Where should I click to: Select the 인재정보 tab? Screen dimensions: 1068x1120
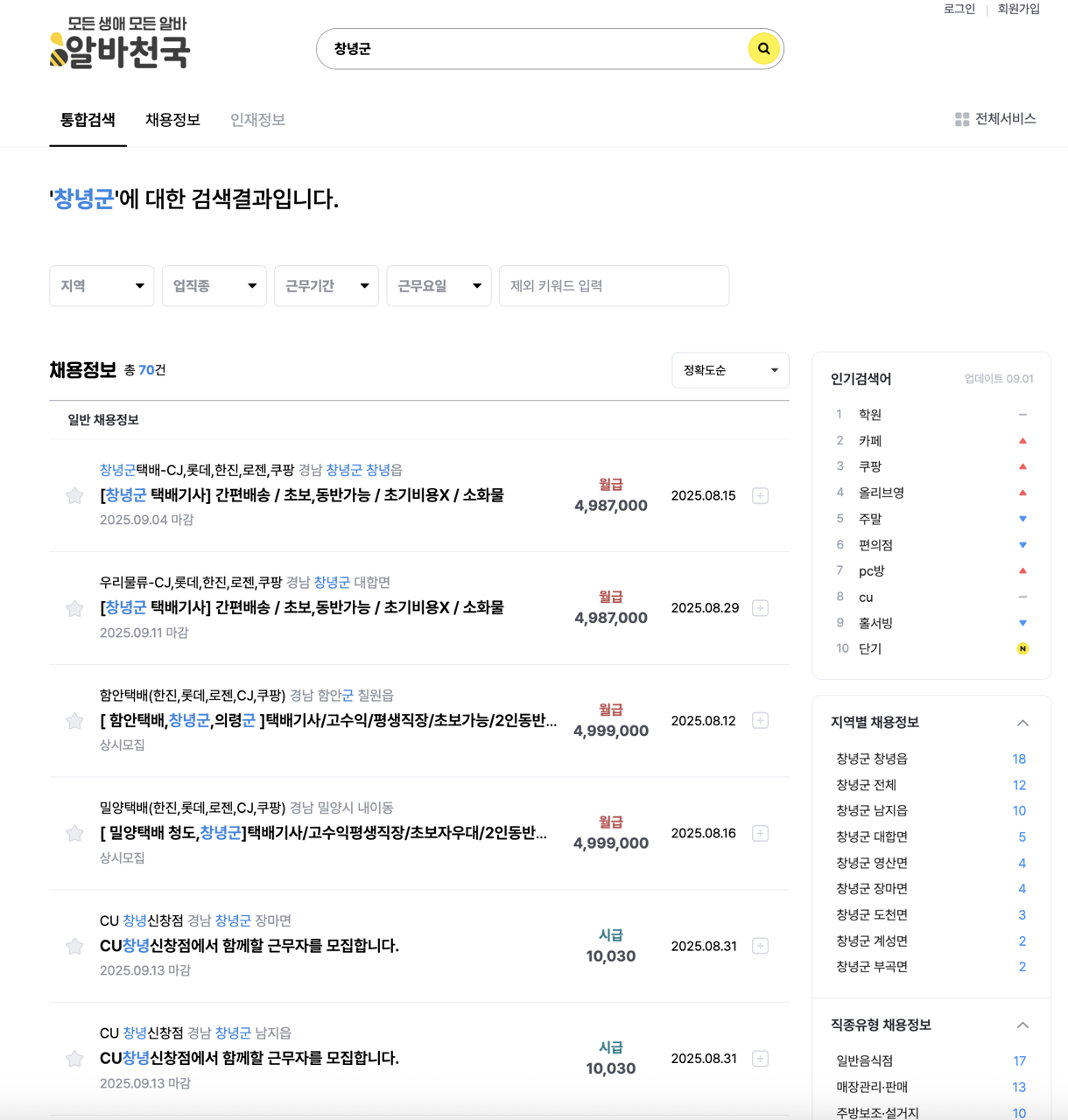point(257,120)
